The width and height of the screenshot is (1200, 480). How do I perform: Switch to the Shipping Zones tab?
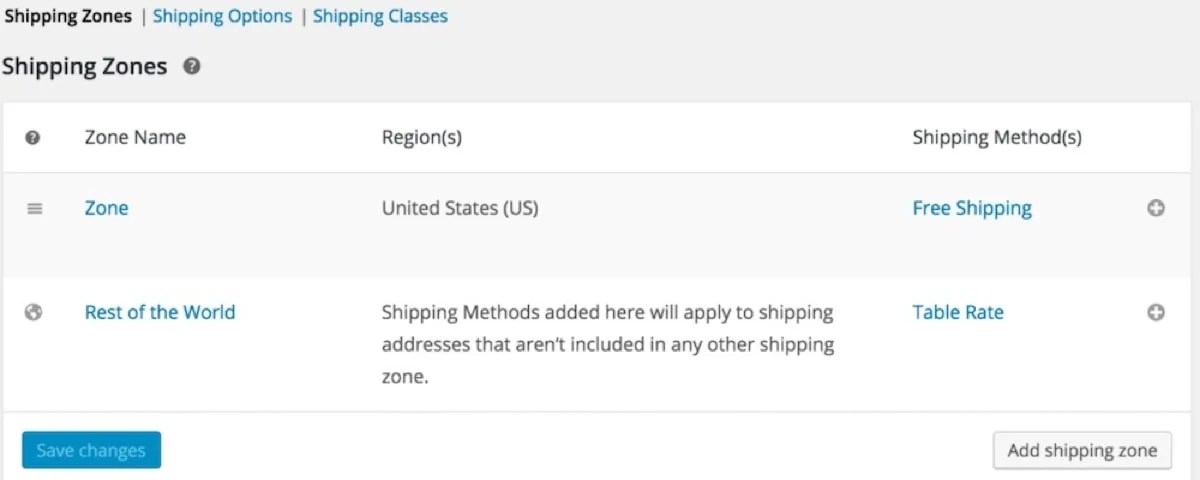click(x=68, y=16)
